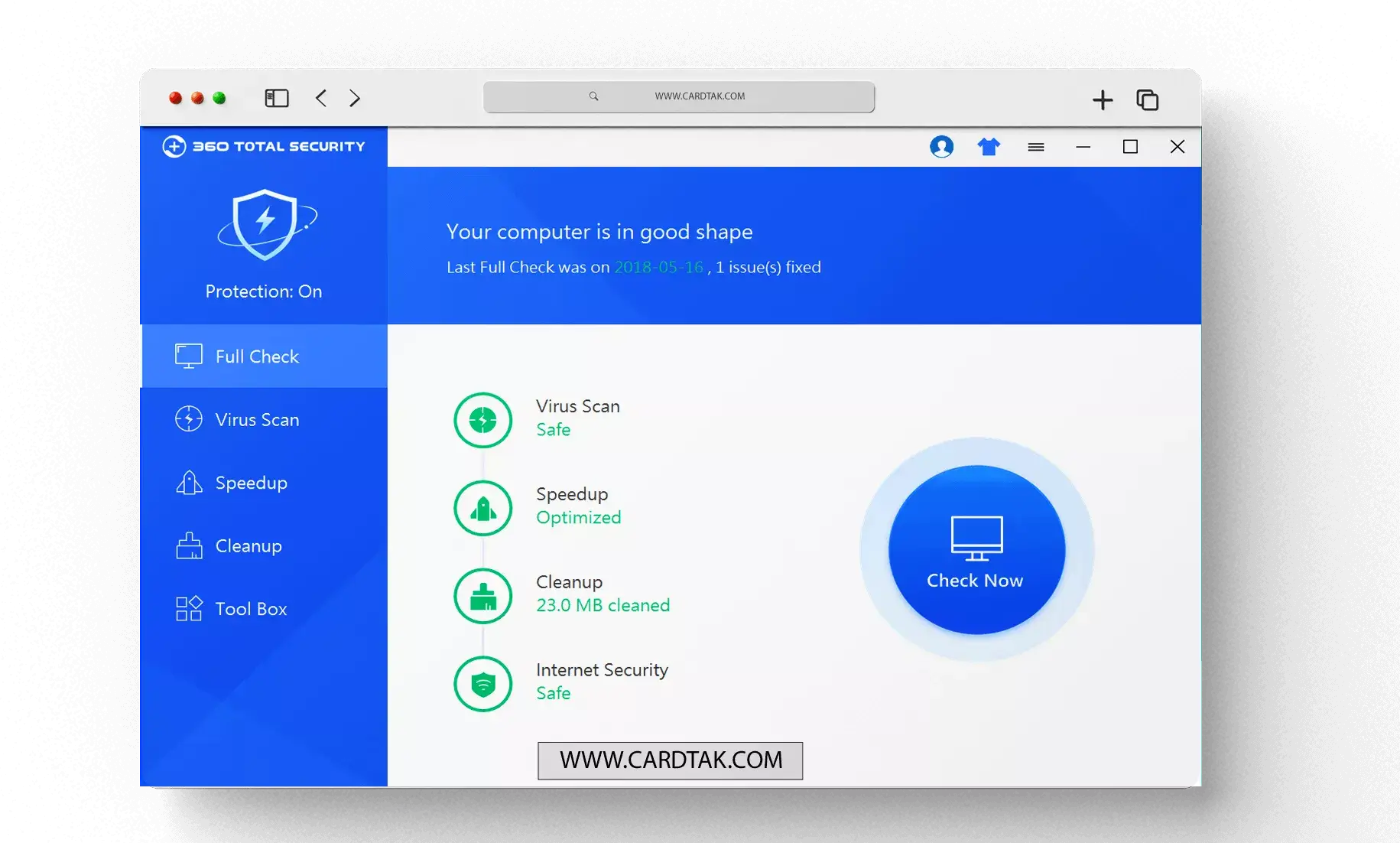The height and width of the screenshot is (843, 1400).
Task: Open a new tab with plus icon
Action: pos(1102,99)
